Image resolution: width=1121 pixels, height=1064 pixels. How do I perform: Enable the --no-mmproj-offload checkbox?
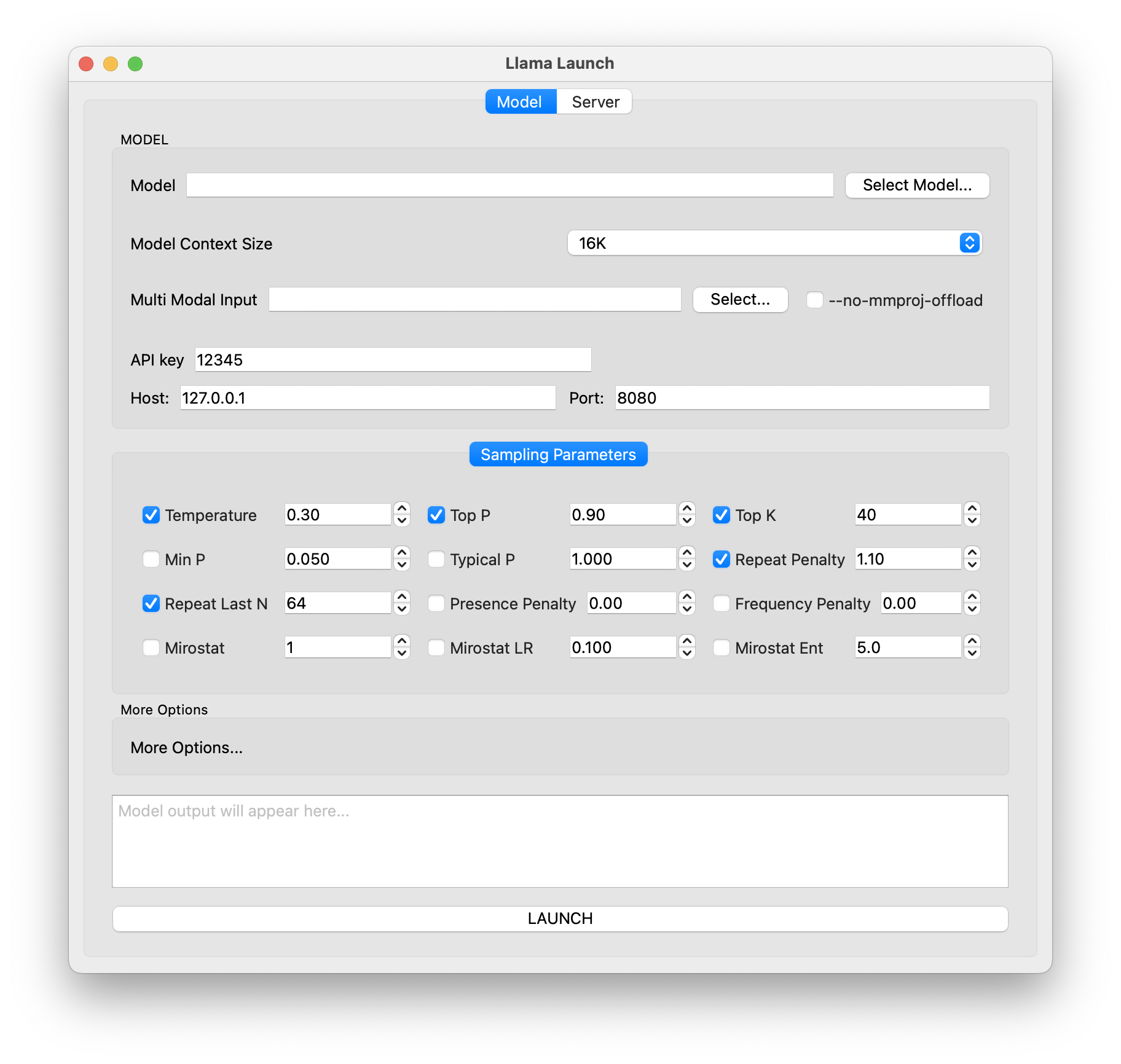[815, 300]
